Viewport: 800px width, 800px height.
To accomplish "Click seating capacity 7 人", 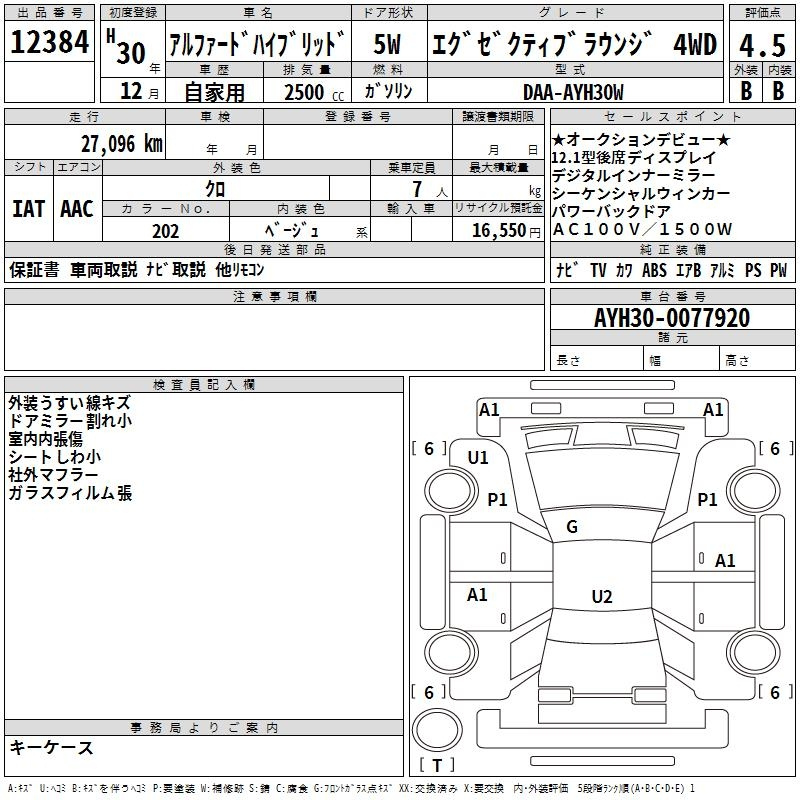I will click(430, 189).
